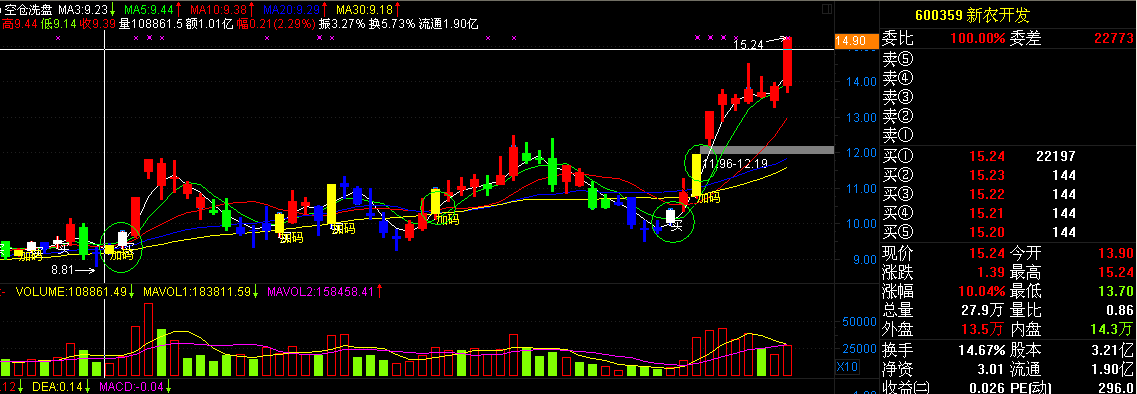Screen dimensions: 1137x394
Task: Click the X10 volume scale label
Action: (848, 367)
